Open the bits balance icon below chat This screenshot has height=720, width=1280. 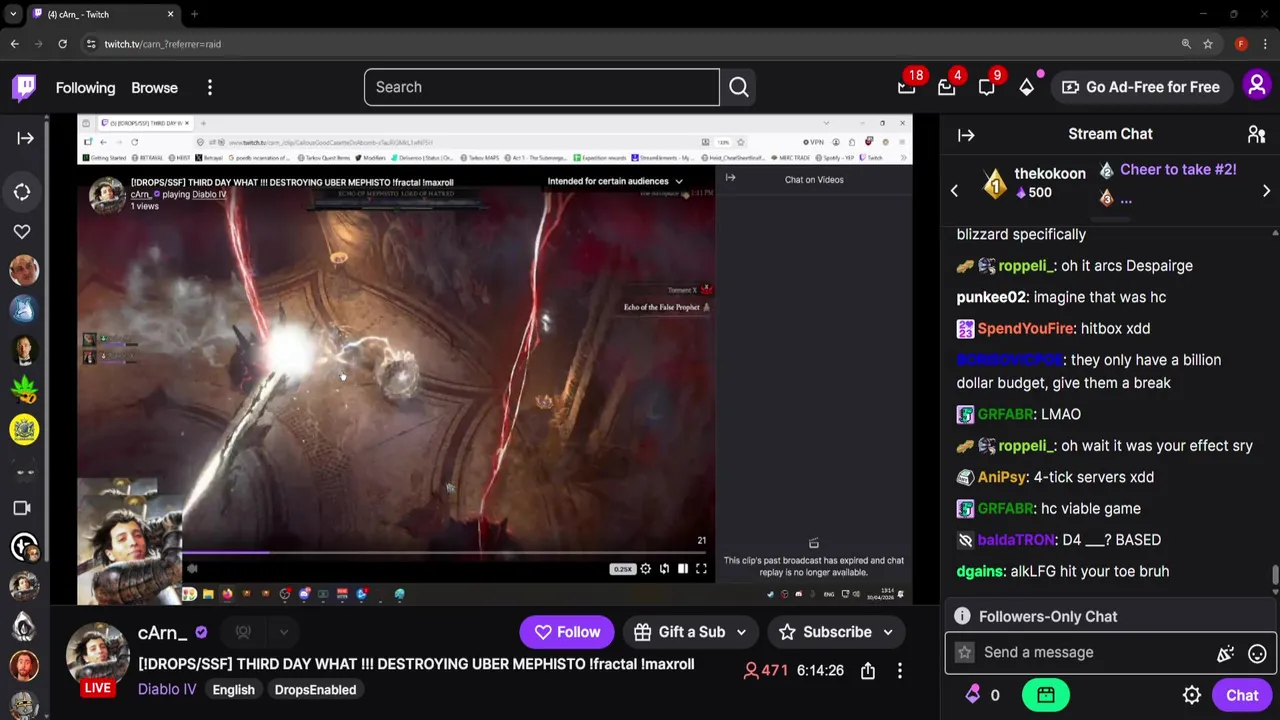coord(973,694)
